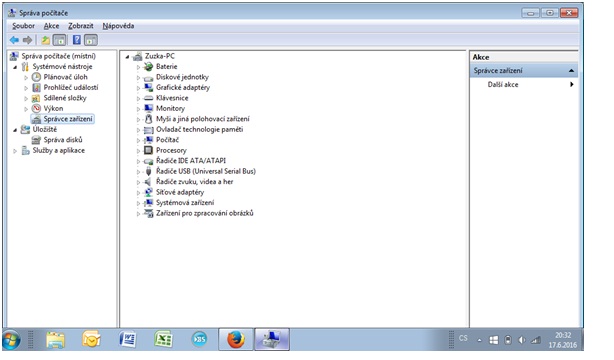614x360 pixels.
Task: Open the Zobrazit menu
Action: click(x=81, y=26)
